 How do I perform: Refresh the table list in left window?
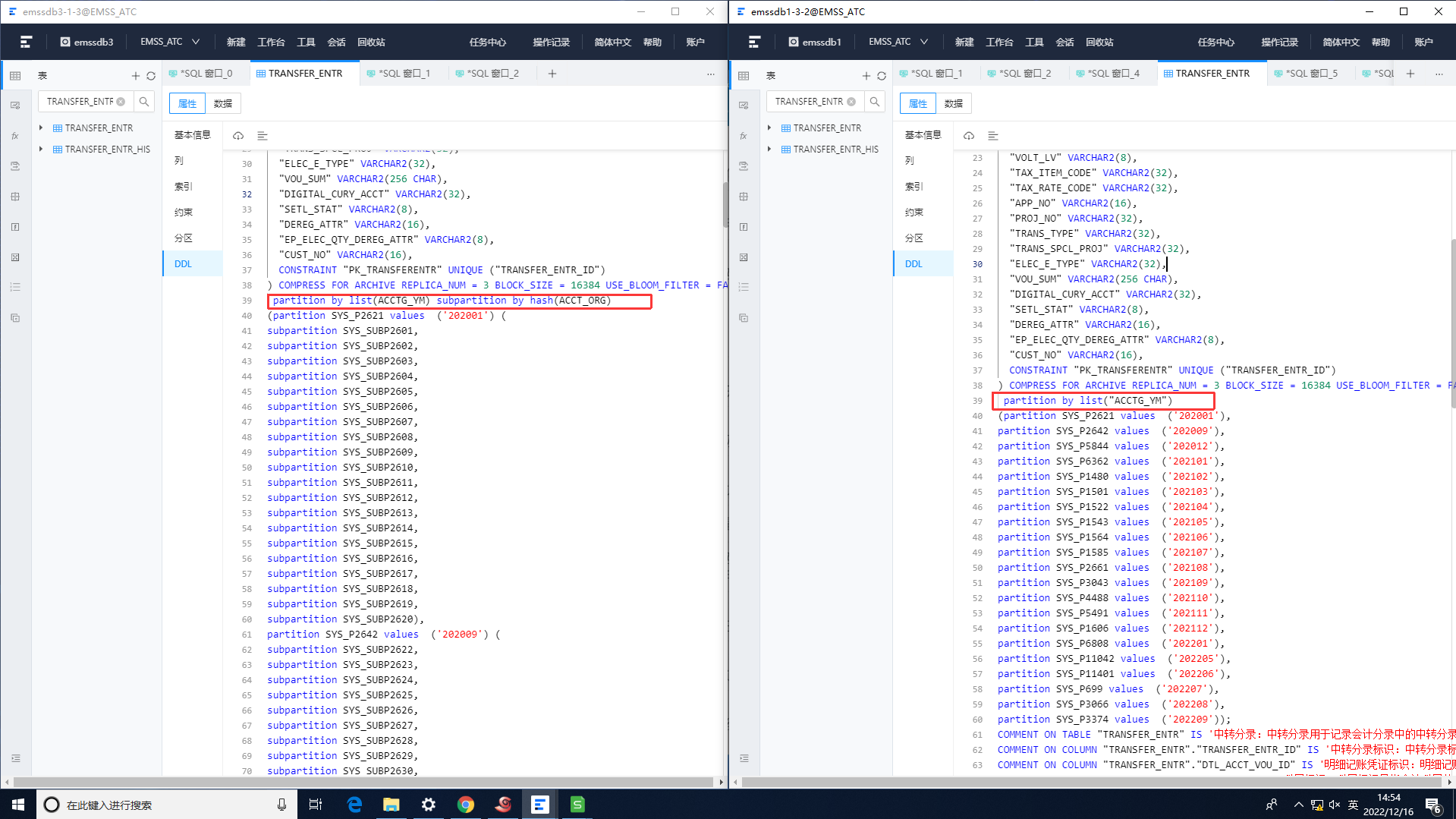coord(151,76)
